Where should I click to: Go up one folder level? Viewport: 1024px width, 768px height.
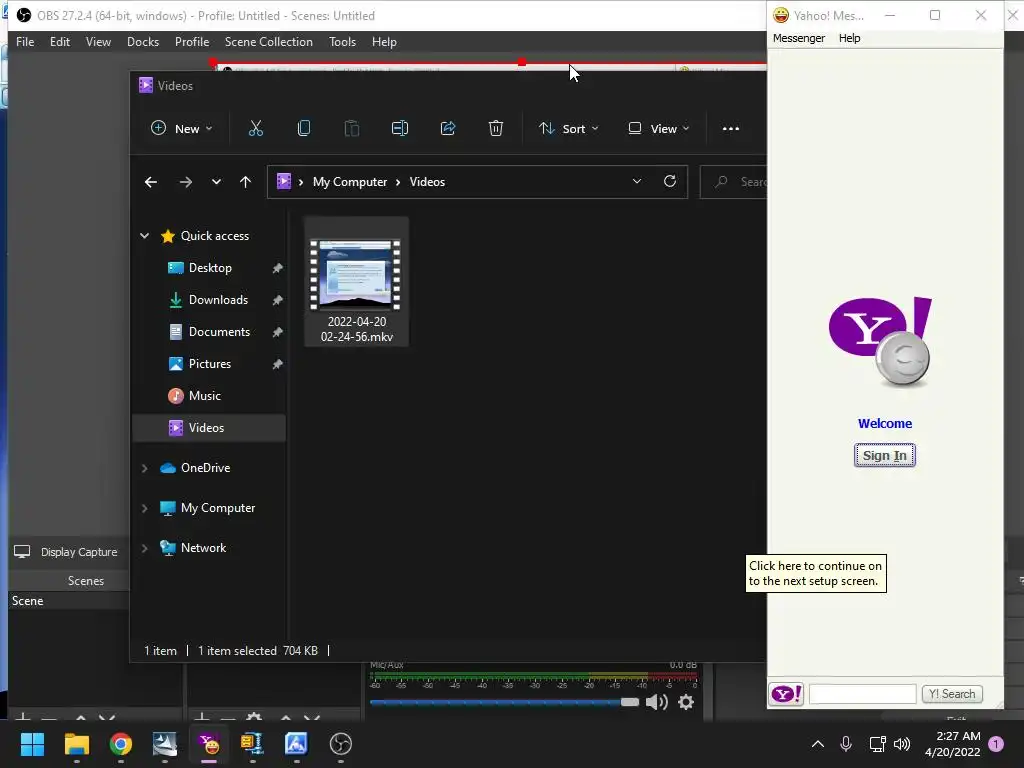(x=246, y=182)
